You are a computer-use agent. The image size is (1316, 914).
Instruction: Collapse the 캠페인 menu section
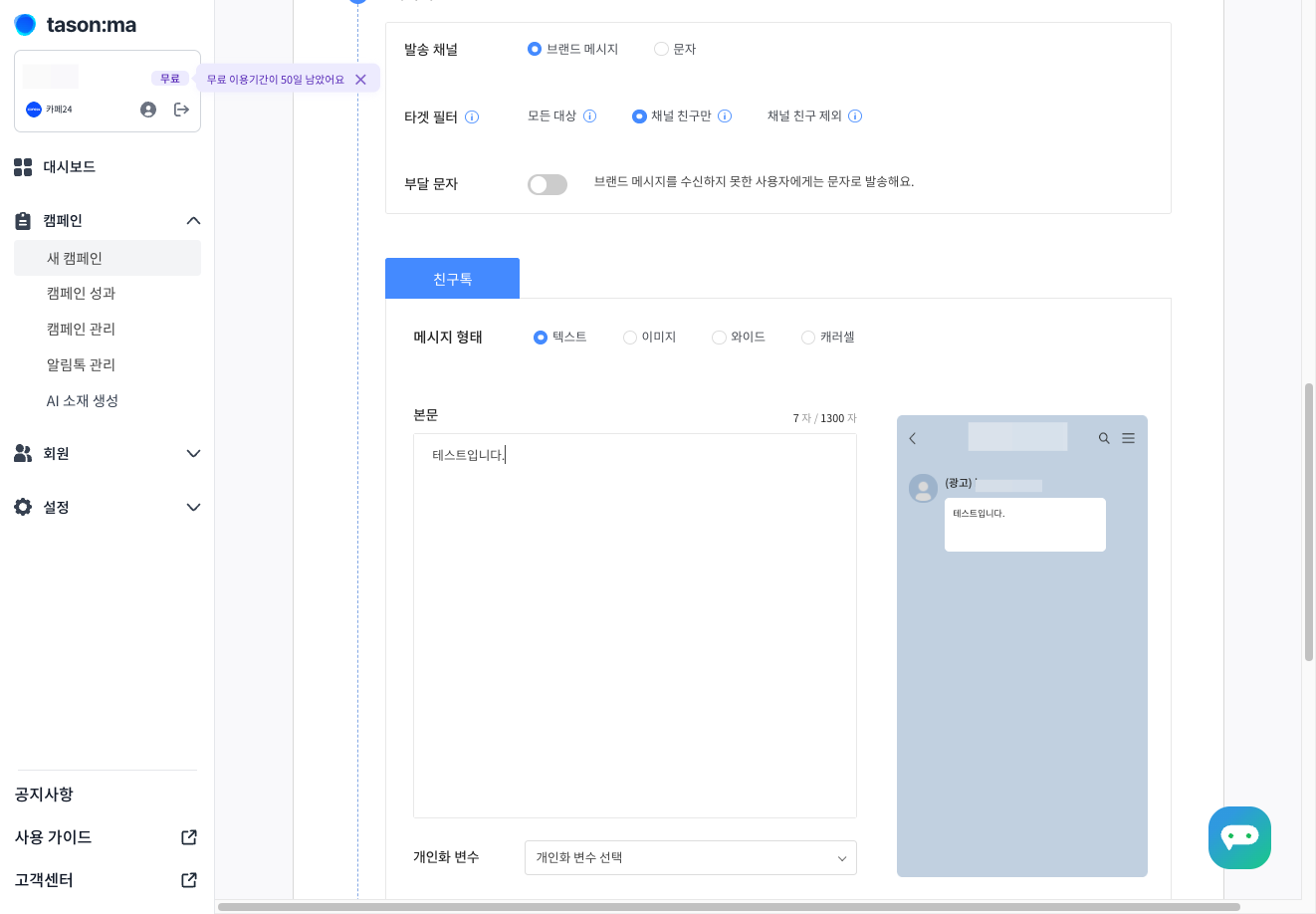pos(193,221)
